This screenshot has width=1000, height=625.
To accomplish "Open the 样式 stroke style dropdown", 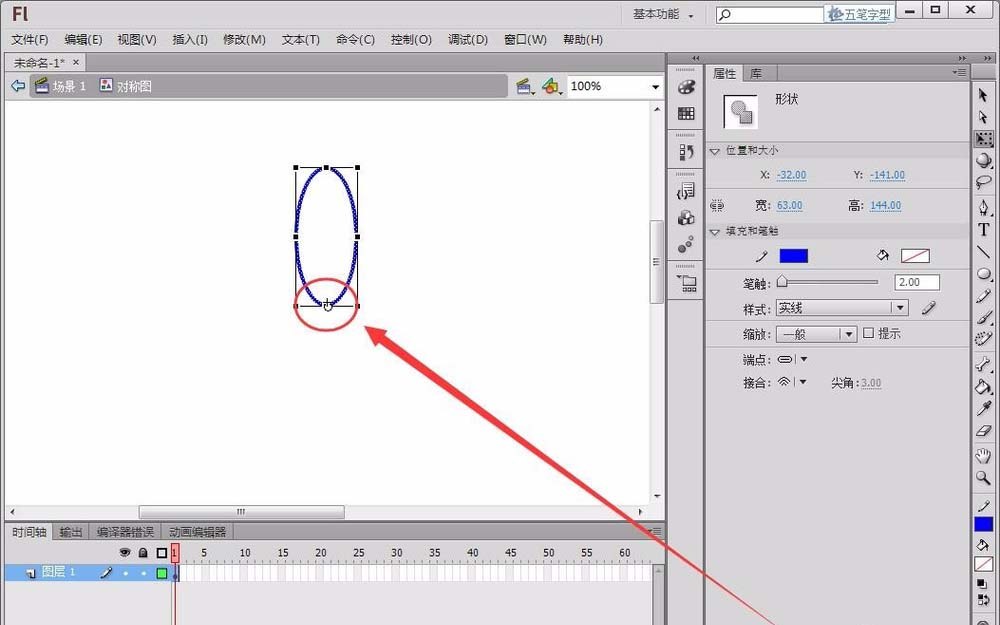I will click(x=842, y=308).
